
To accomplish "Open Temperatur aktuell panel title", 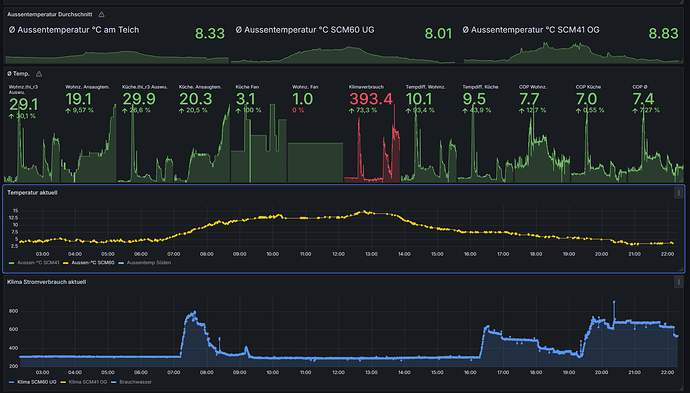I will (32, 193).
